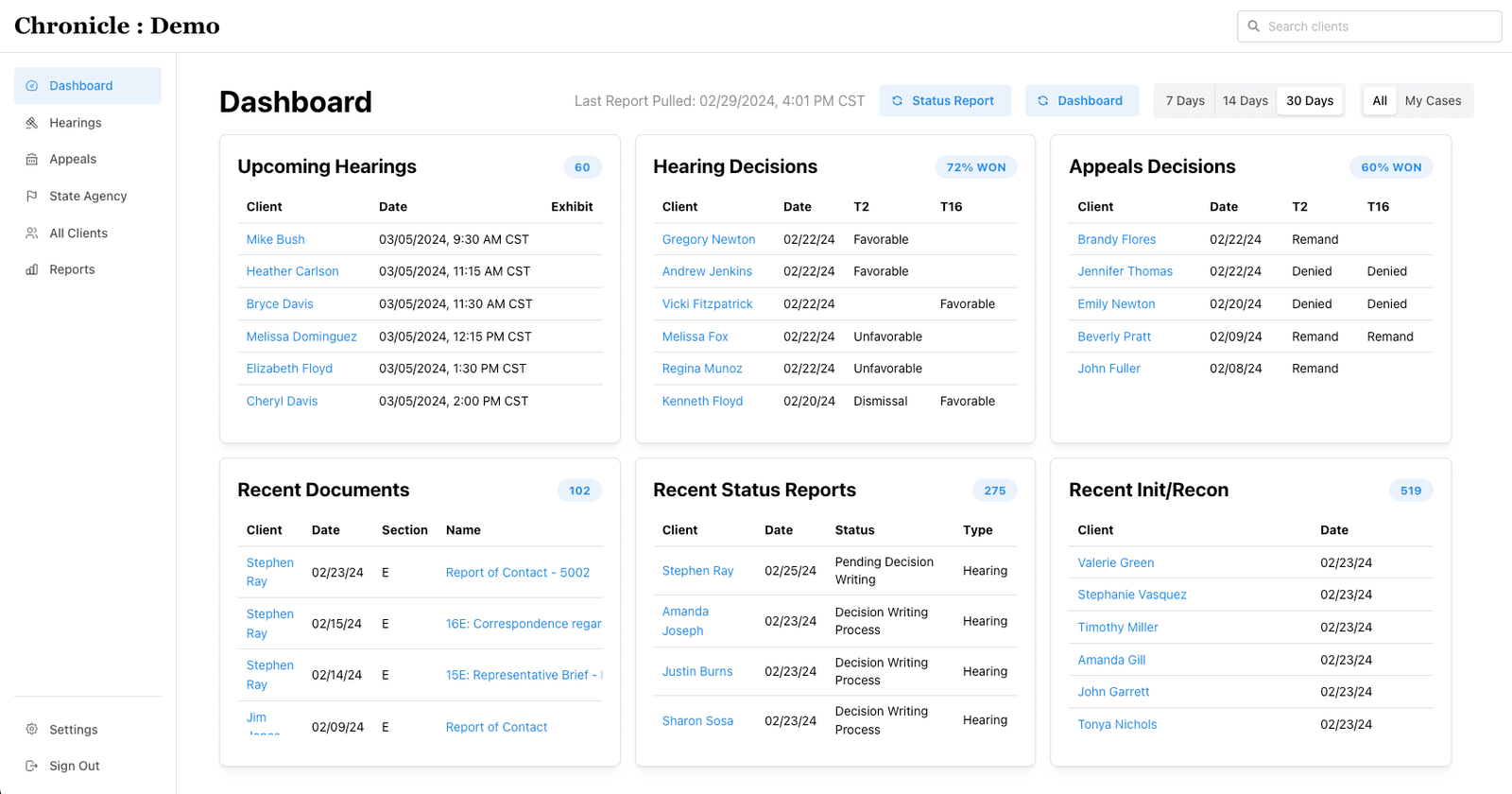Click the State Agency flag icon

[x=32, y=197]
